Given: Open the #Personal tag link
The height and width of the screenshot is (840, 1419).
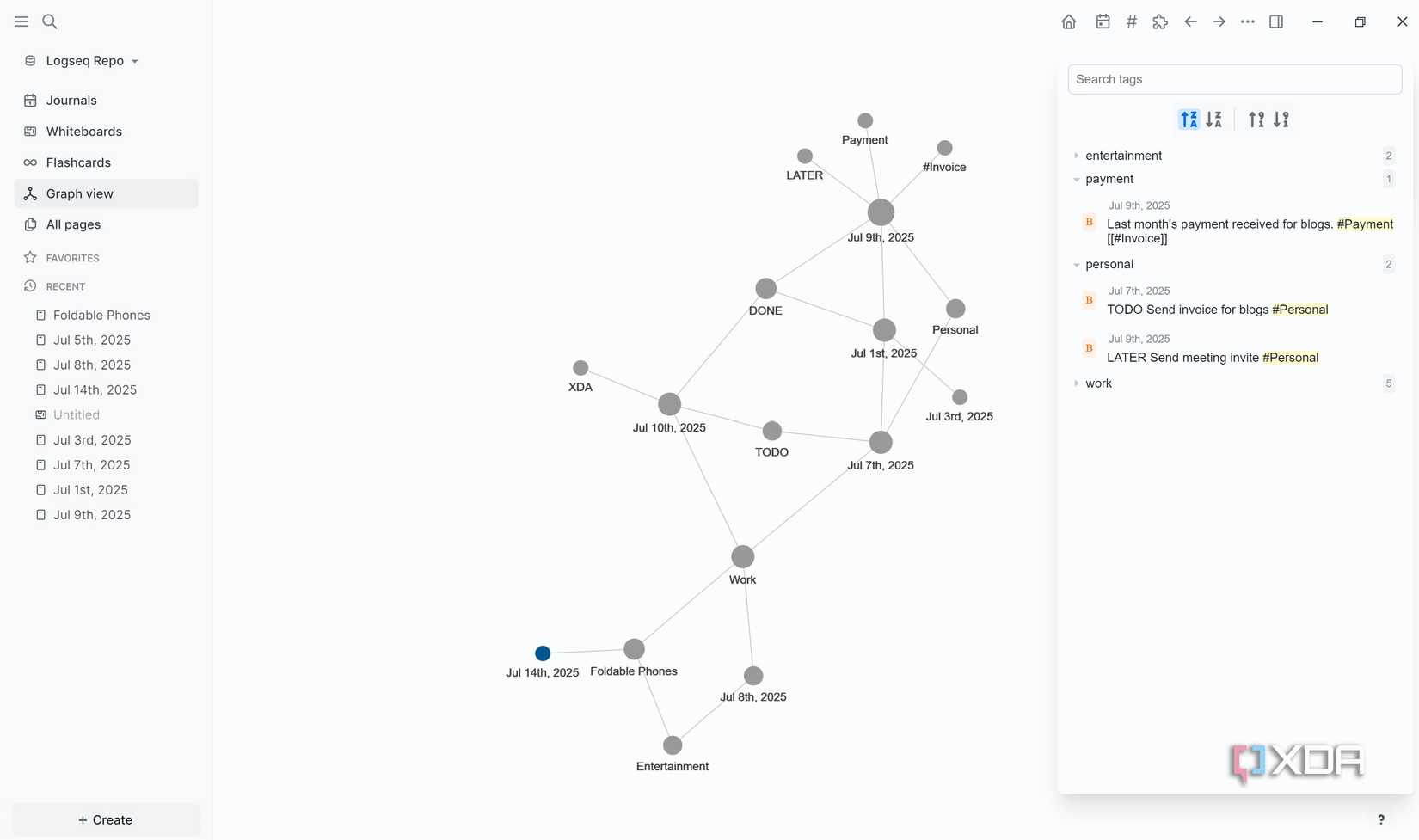Looking at the screenshot, I should click(1299, 310).
